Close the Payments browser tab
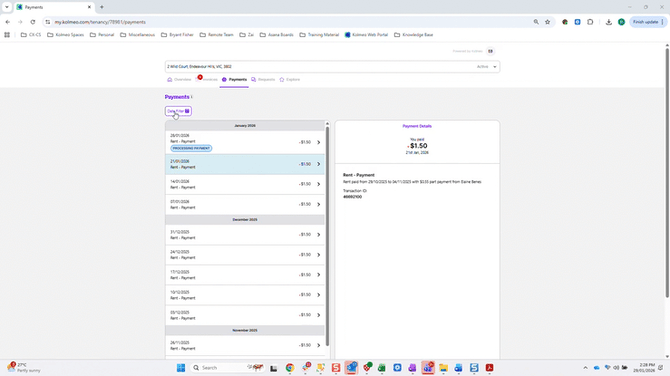 [x=89, y=7]
